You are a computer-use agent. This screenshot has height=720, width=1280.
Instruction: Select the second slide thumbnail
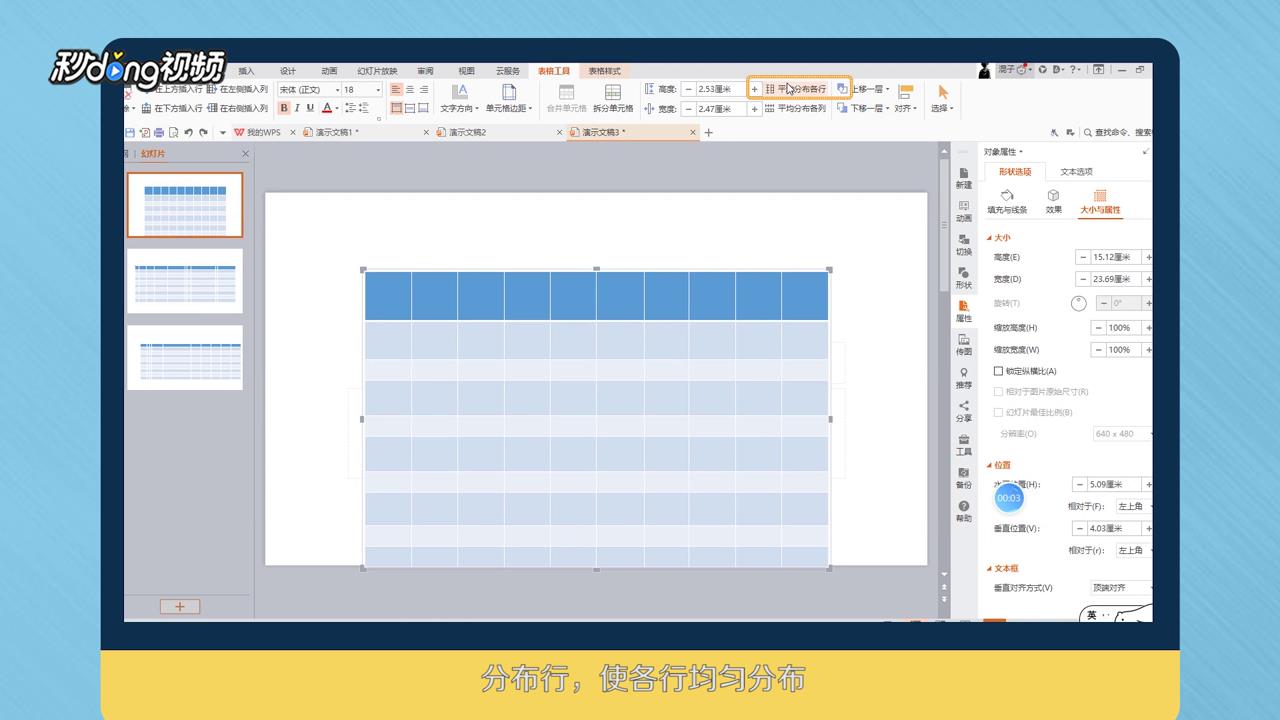pyautogui.click(x=185, y=281)
